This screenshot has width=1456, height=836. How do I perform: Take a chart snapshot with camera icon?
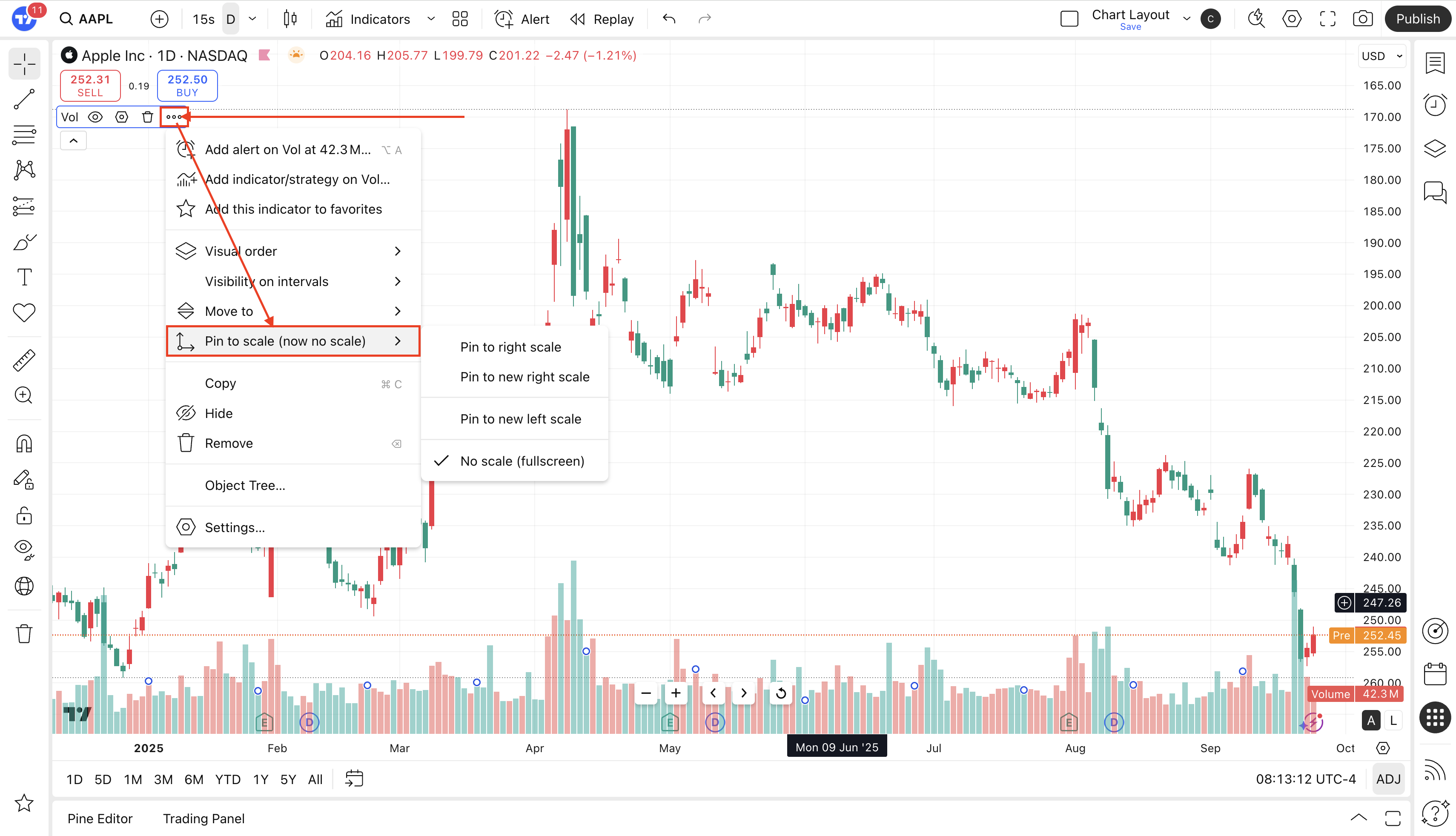(x=1362, y=19)
